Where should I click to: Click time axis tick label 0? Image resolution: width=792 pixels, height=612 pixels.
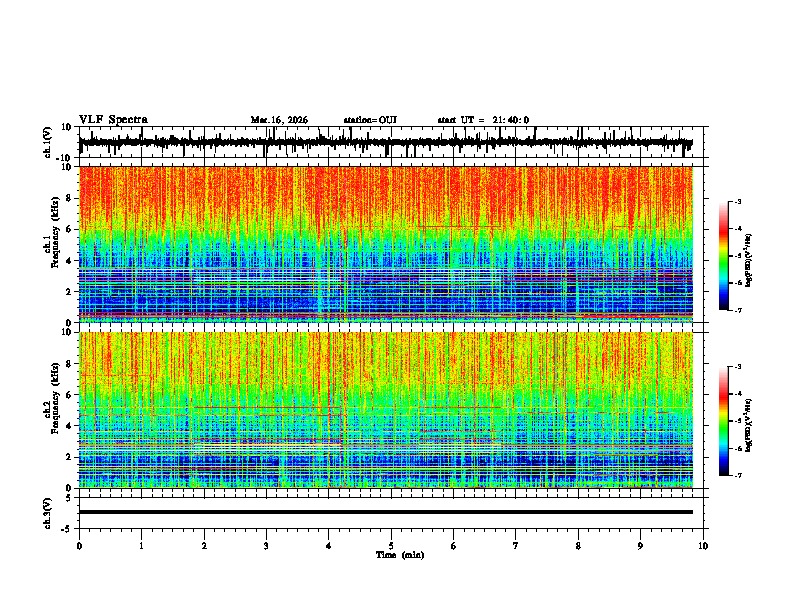click(x=79, y=546)
